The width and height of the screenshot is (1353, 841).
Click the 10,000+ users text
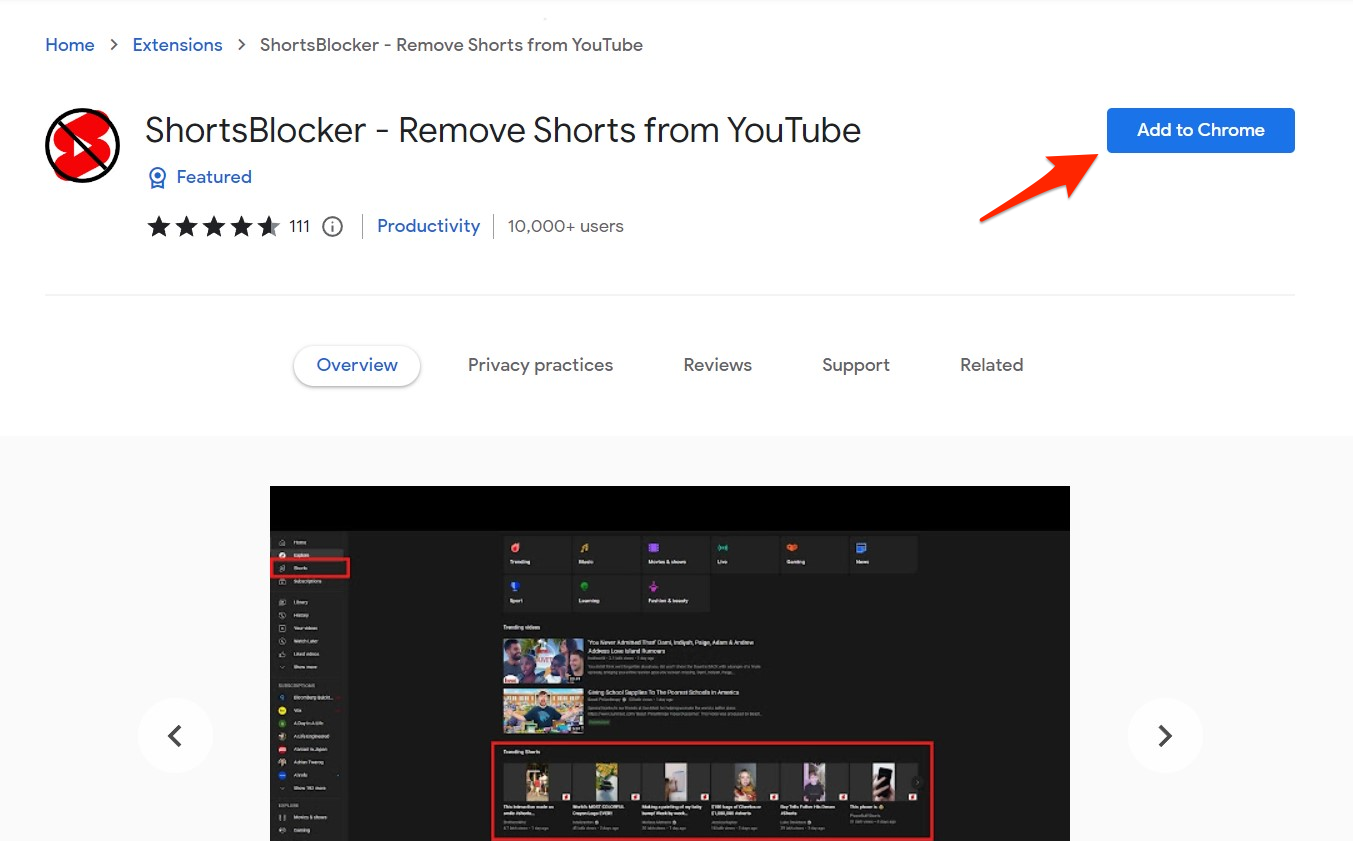point(565,226)
